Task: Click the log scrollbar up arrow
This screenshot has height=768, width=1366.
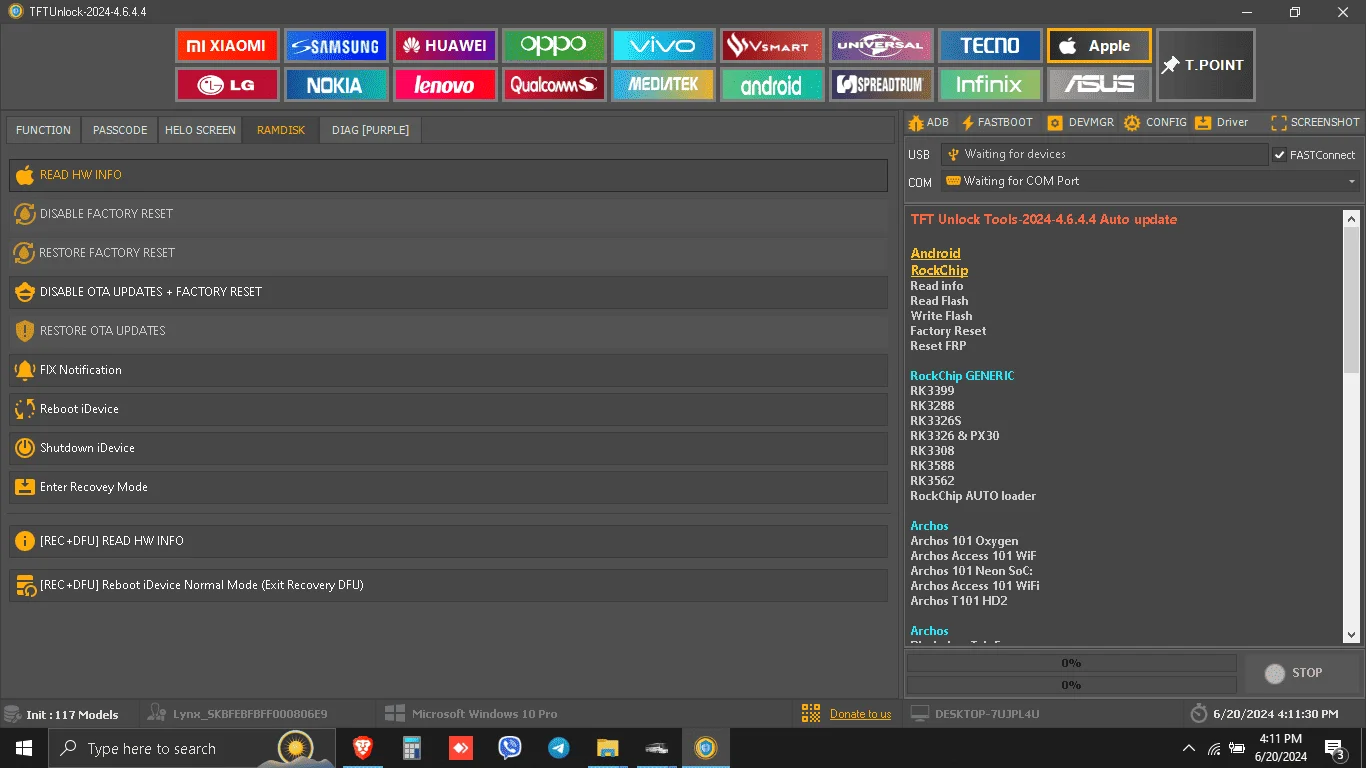Action: point(1351,218)
